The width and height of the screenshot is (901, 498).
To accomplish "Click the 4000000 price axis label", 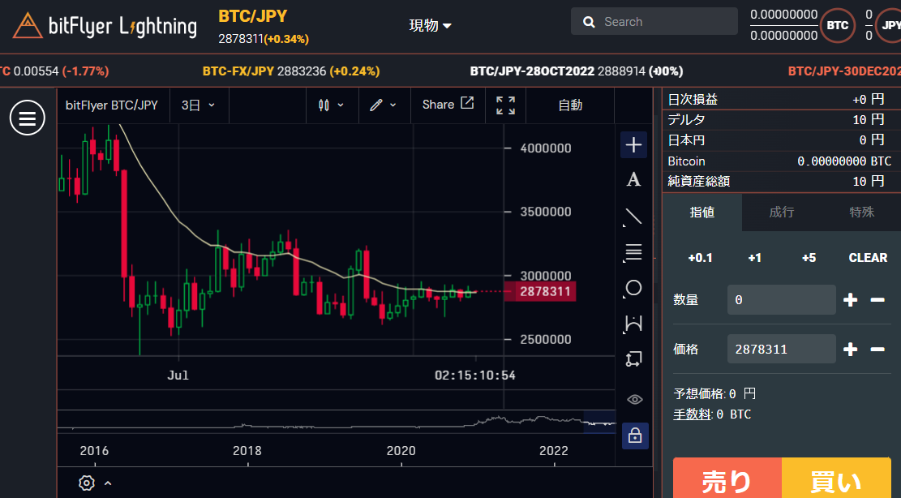I will (545, 148).
